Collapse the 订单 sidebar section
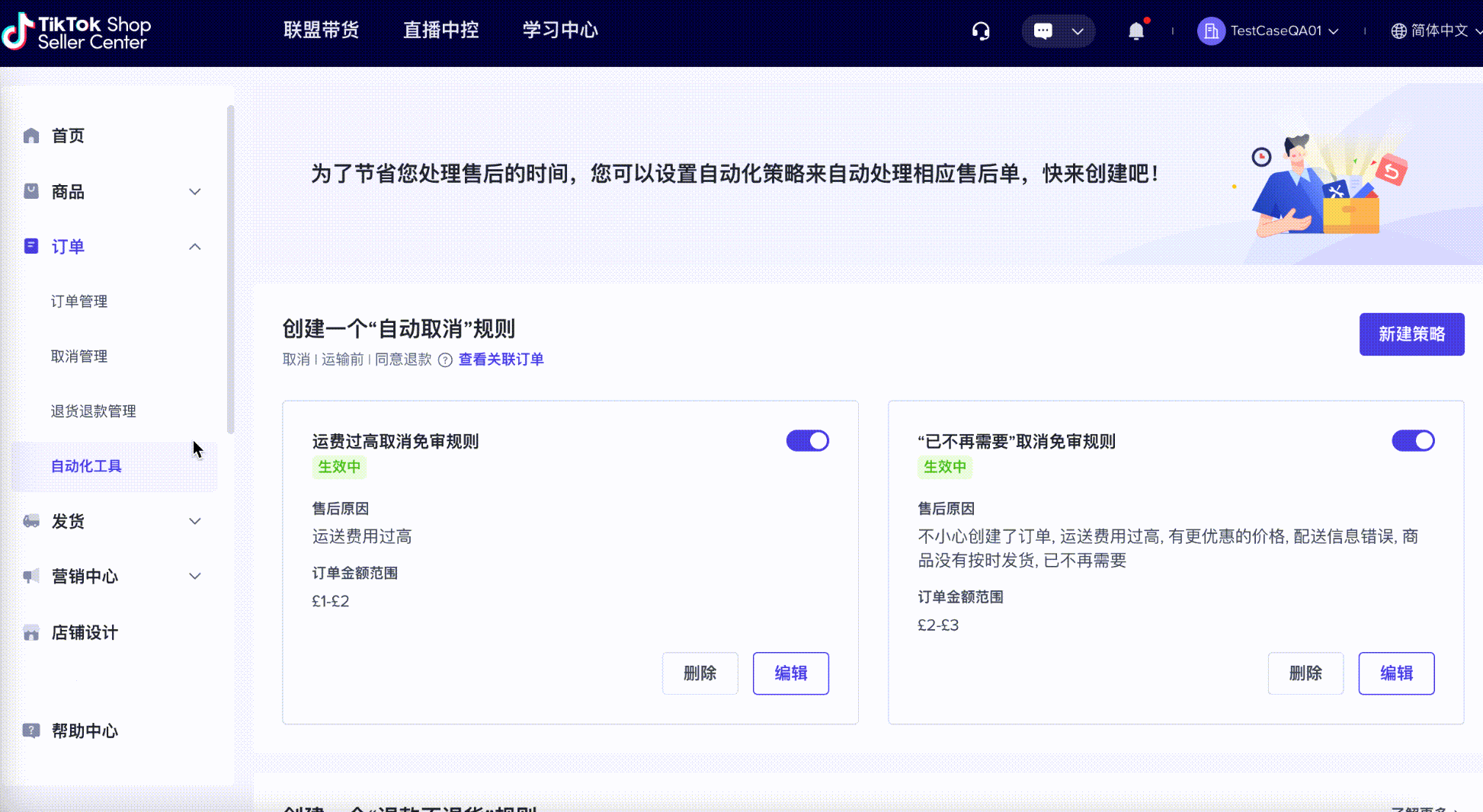Viewport: 1483px width, 812px height. 195,247
